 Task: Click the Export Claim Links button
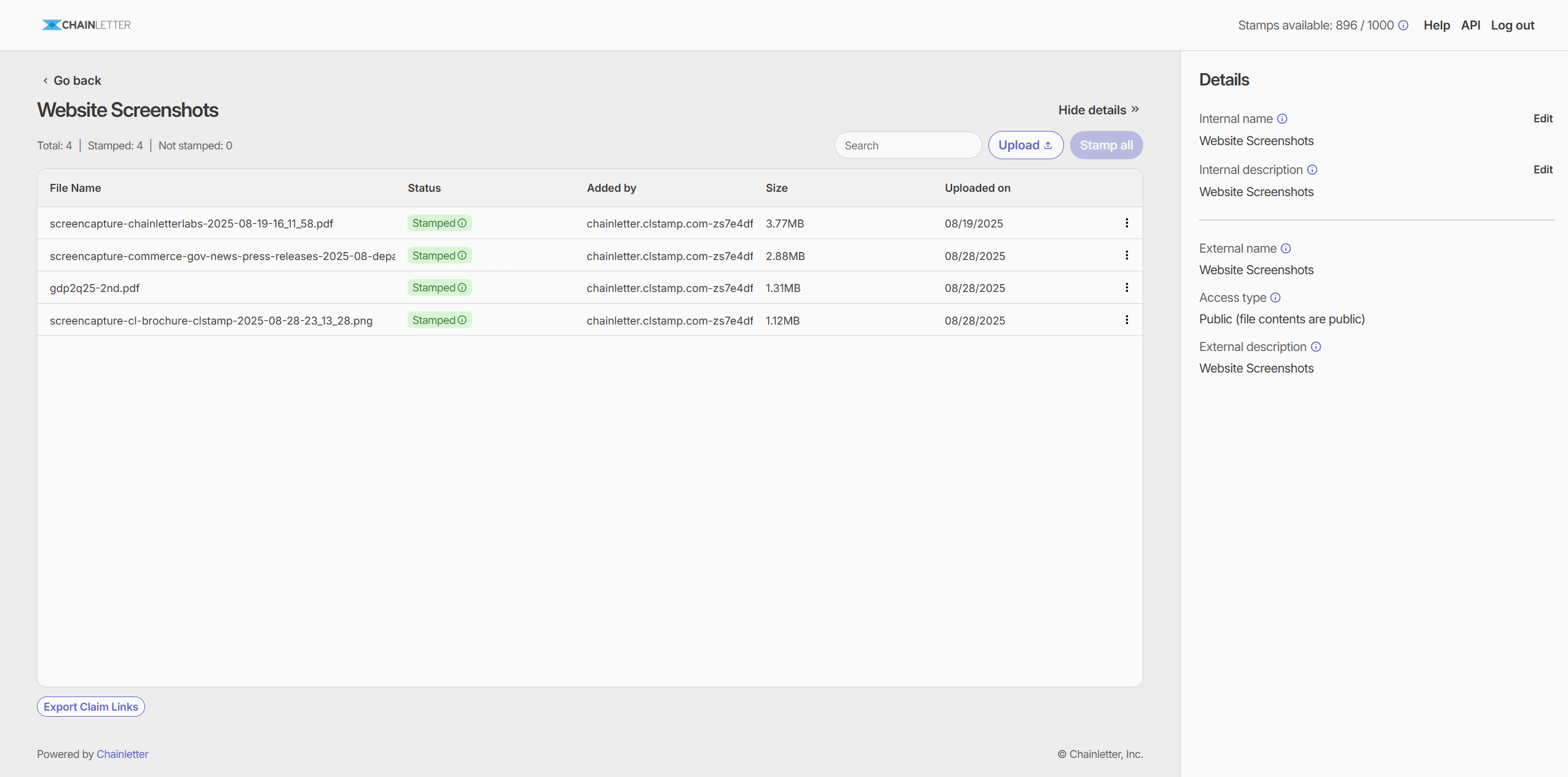pos(90,706)
